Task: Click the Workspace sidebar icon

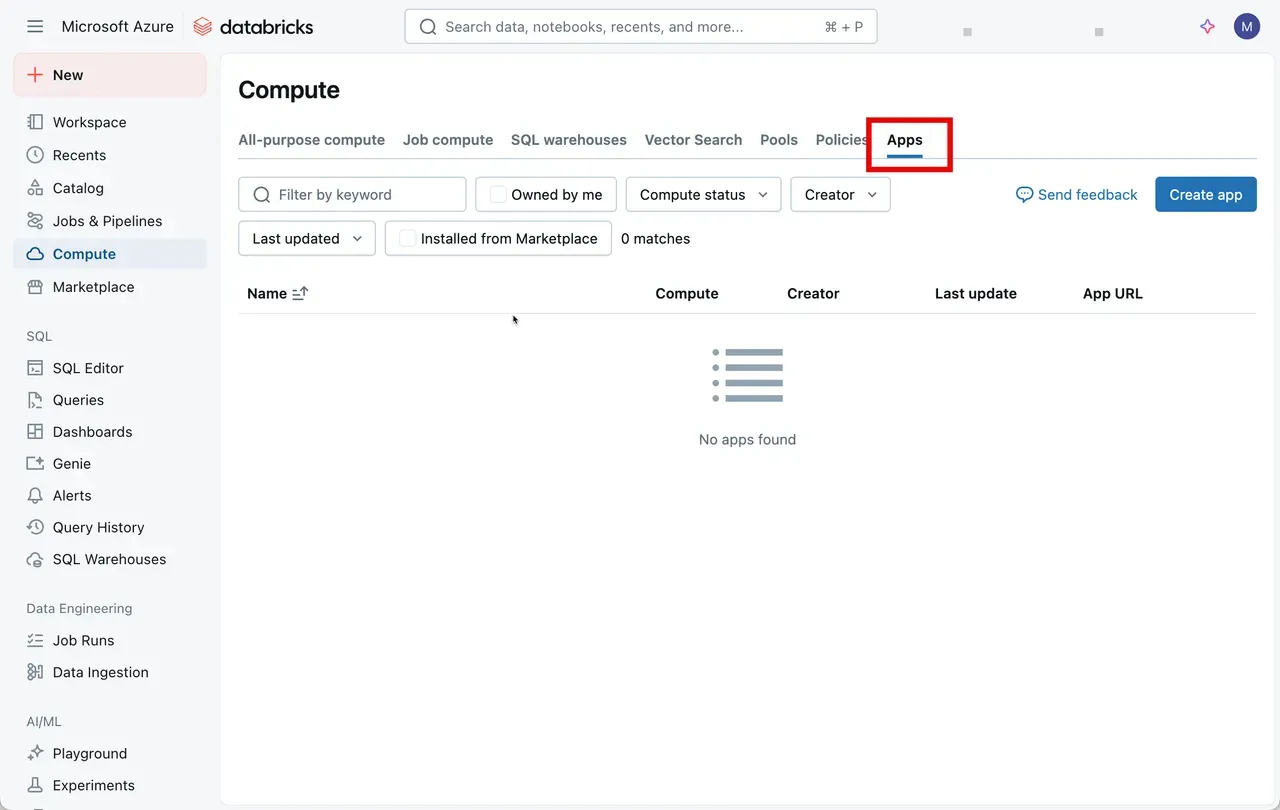Action: pos(35,122)
